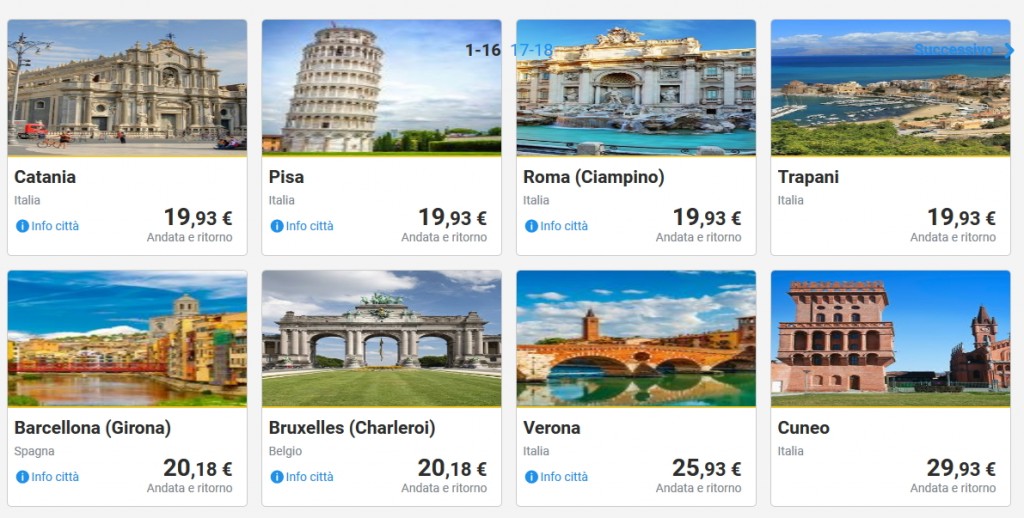Select the Verona bridge photo

636,338
